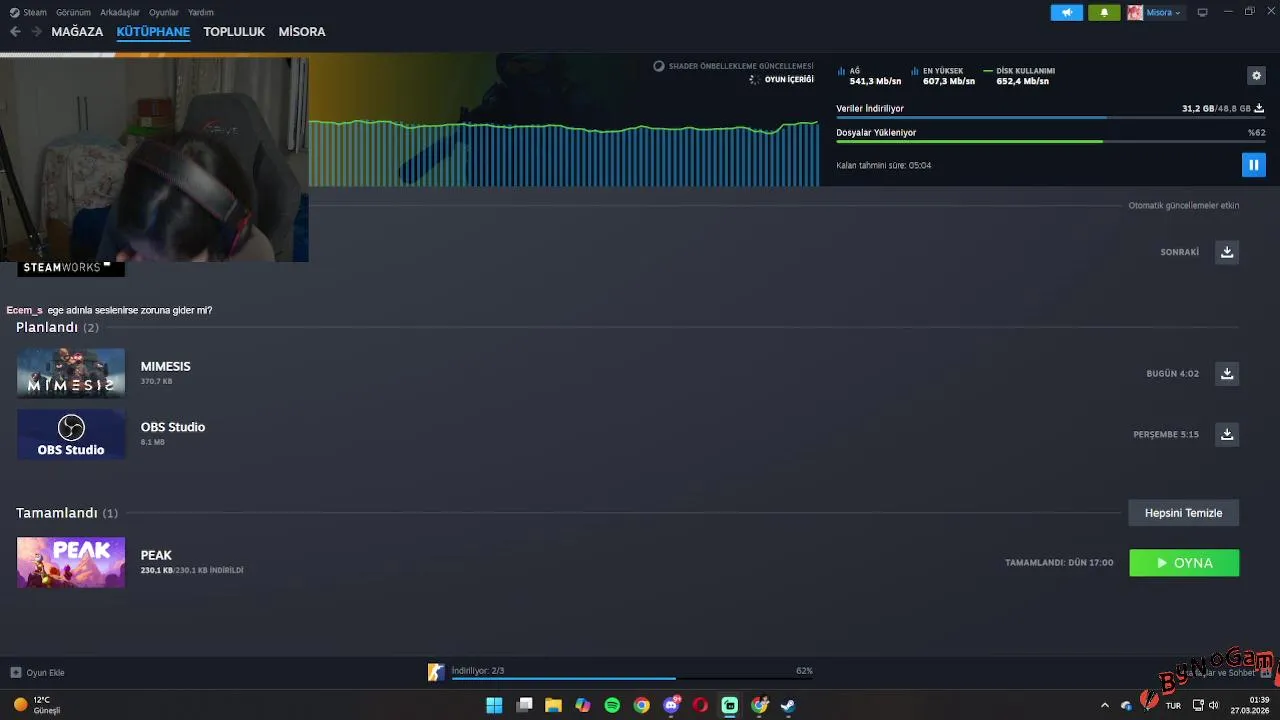
Task: Start MIMESIS download with its arrow icon
Action: point(1227,374)
